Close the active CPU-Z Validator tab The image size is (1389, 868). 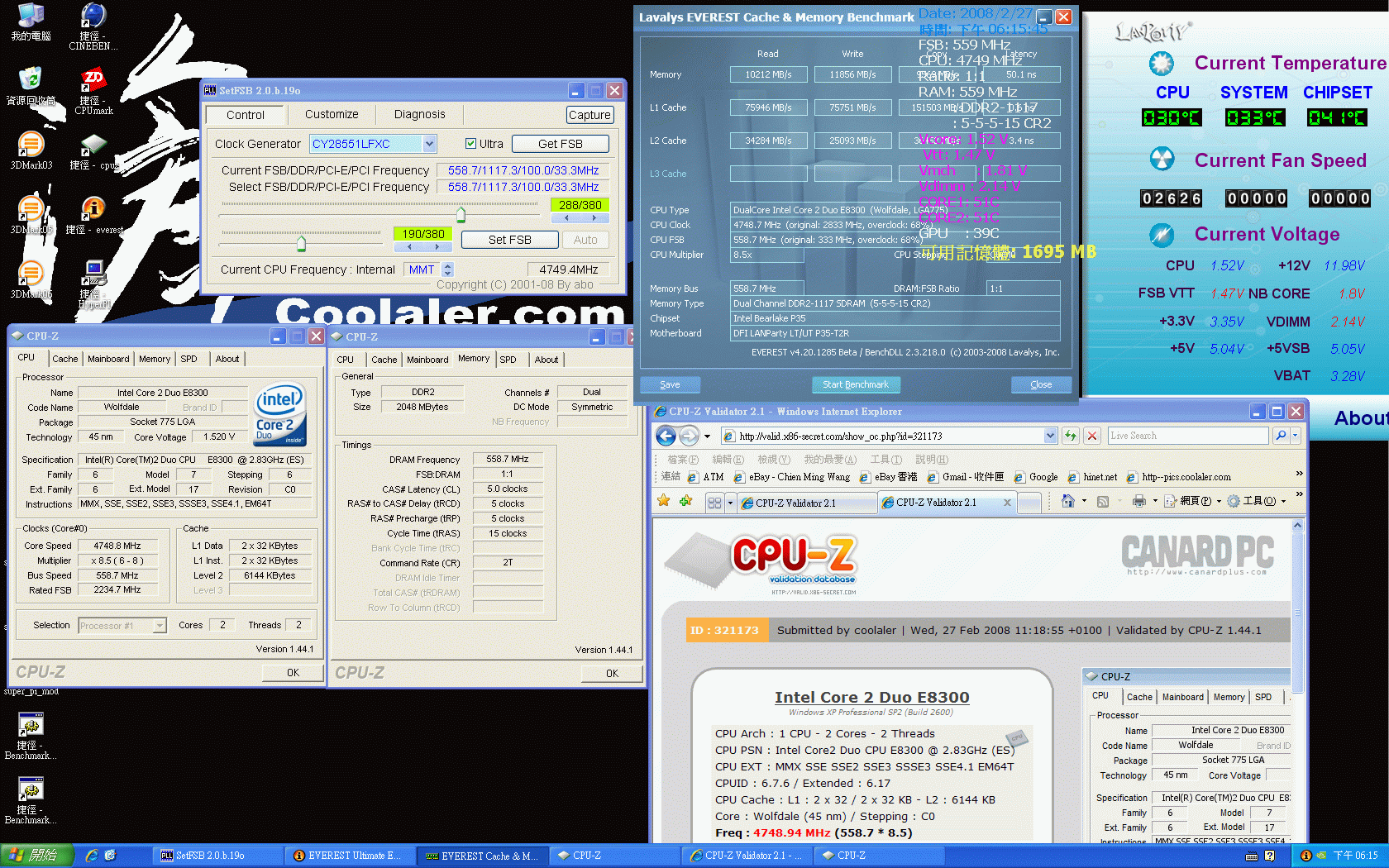pyautogui.click(x=1007, y=503)
